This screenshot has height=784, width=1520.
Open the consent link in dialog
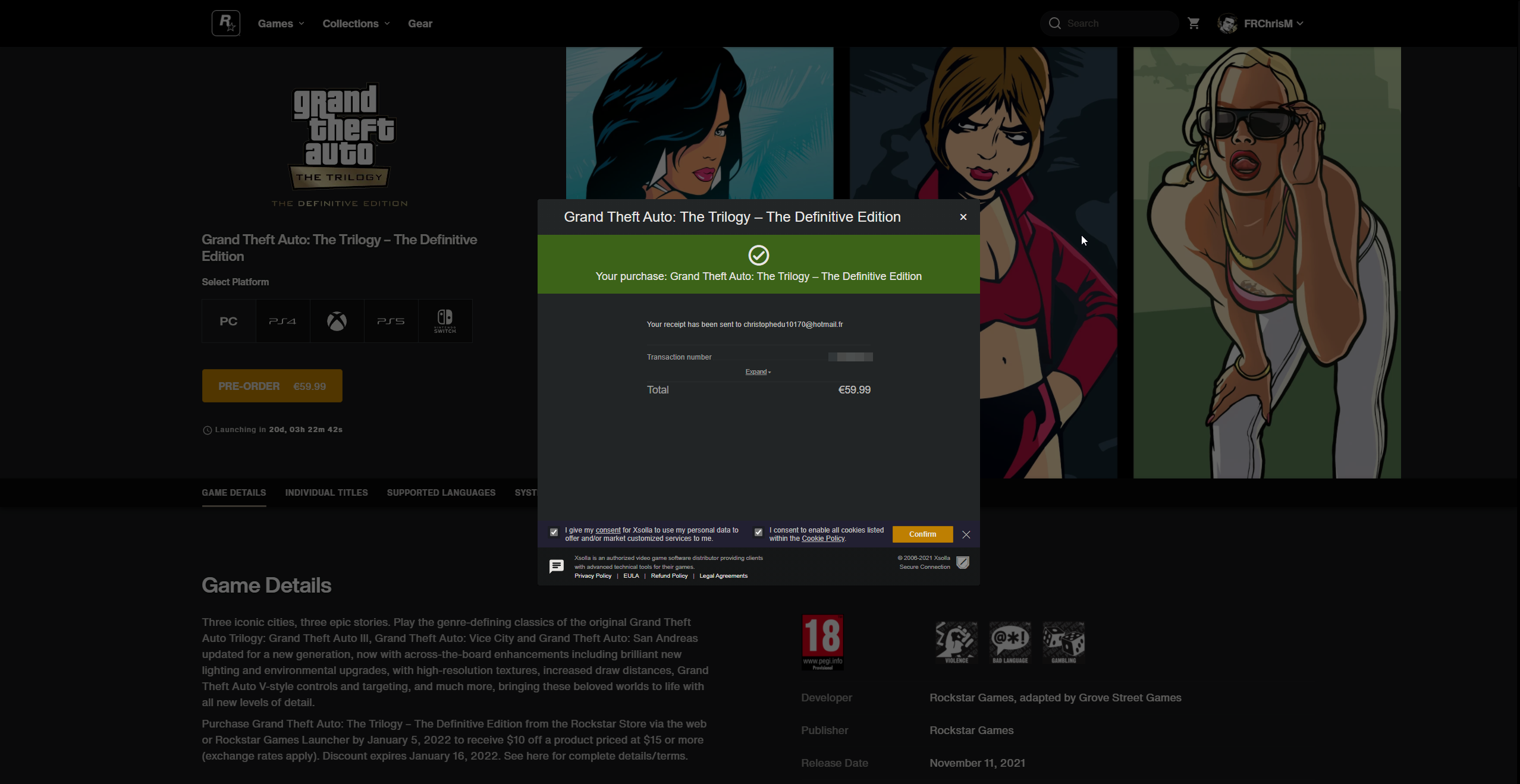(608, 530)
